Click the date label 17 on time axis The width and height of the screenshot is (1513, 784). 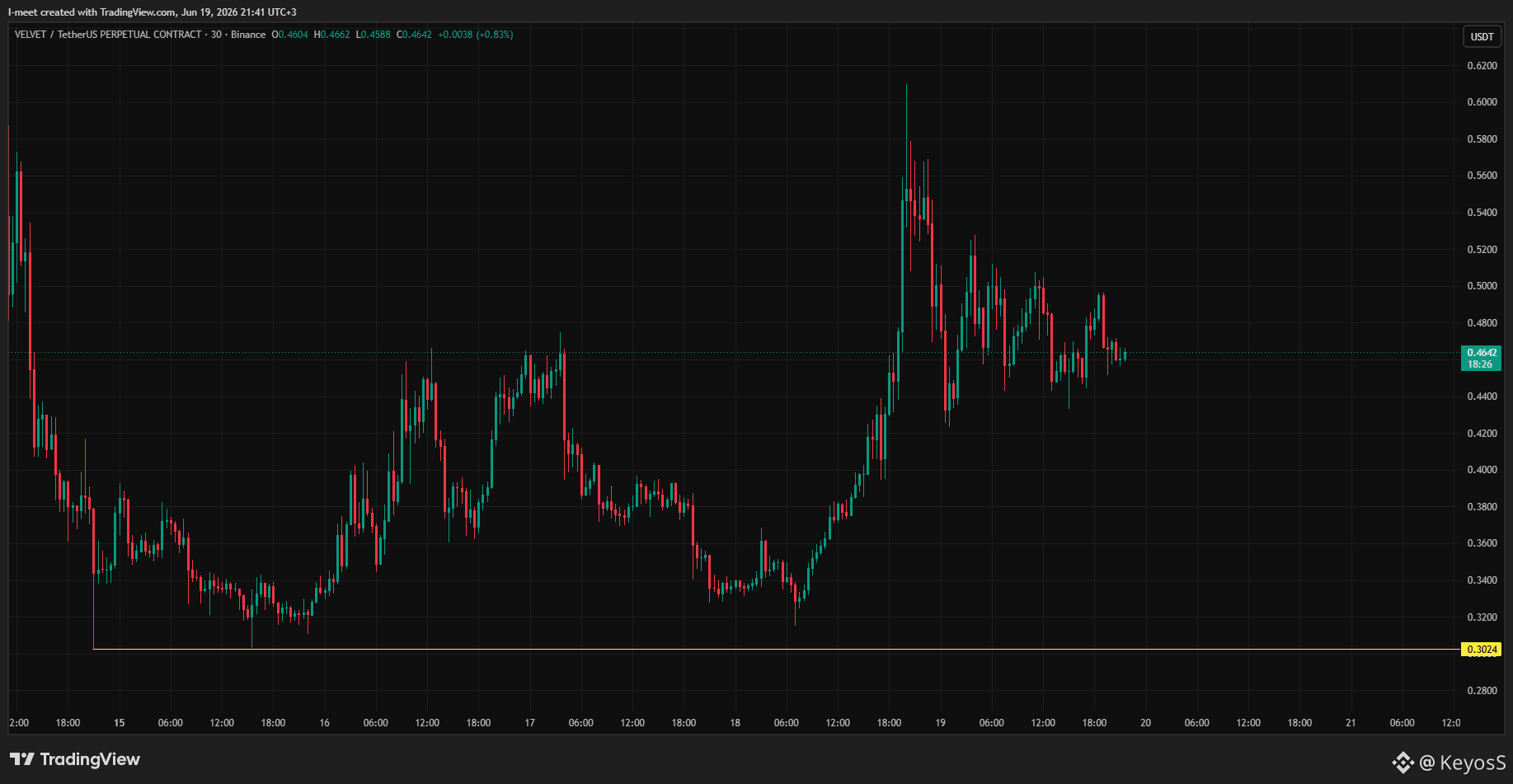tap(530, 723)
